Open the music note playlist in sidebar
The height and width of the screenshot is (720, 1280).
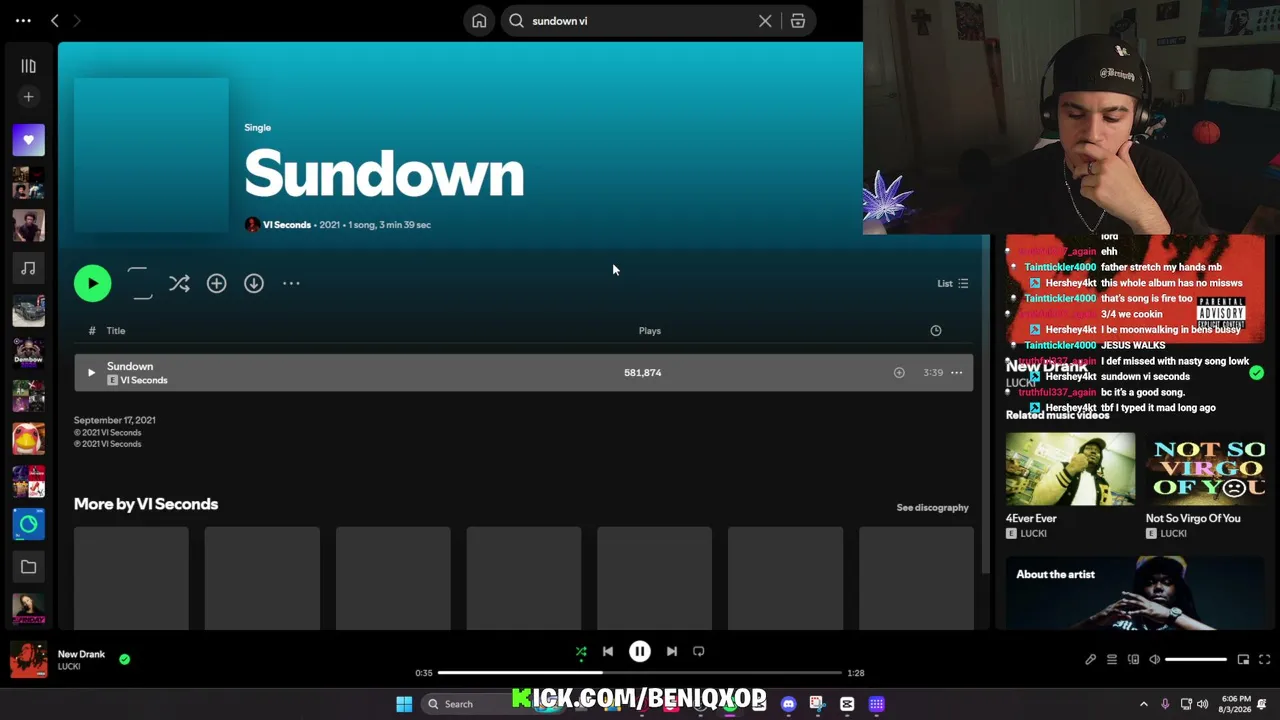(x=28, y=268)
